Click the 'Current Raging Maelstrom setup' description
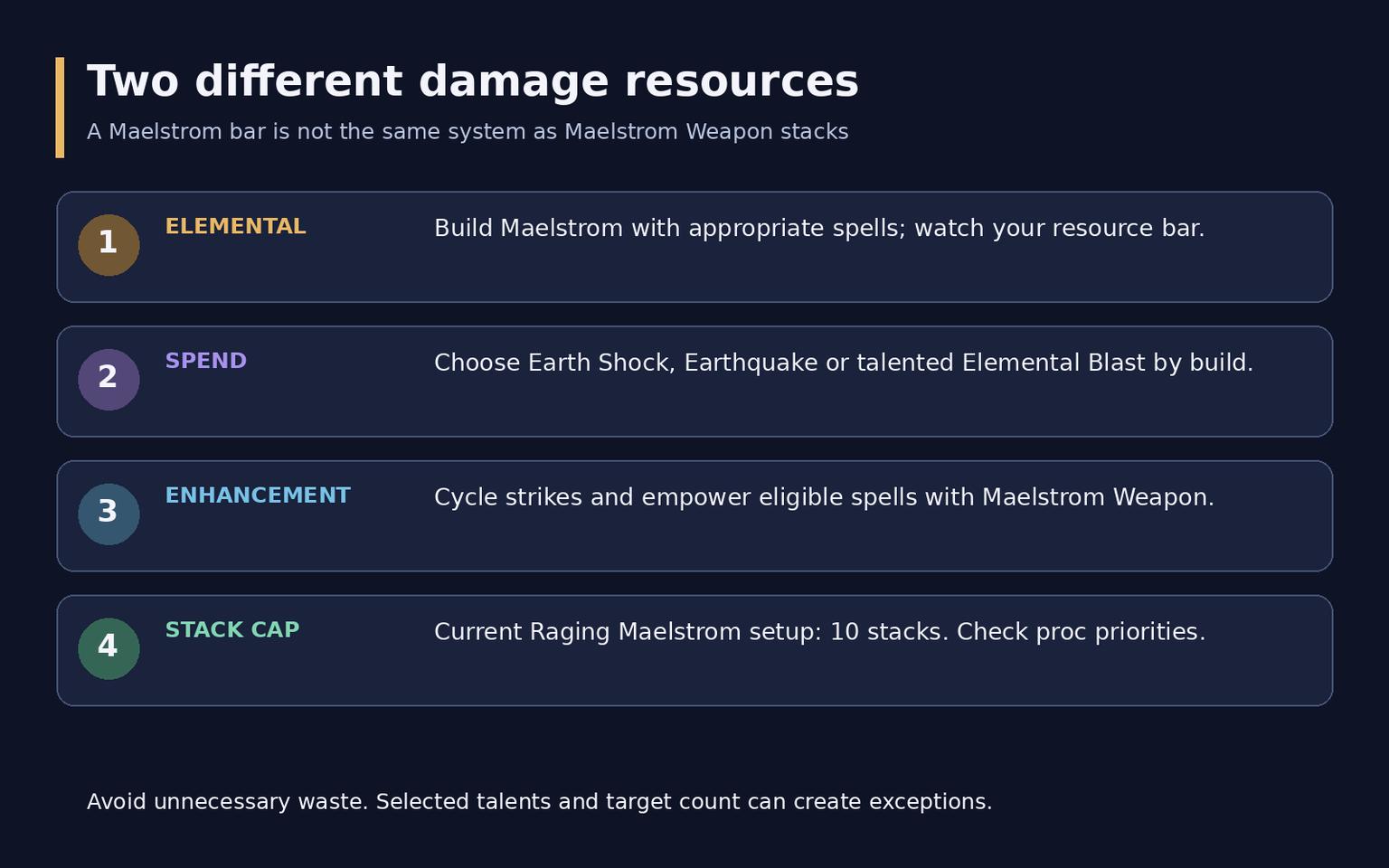The image size is (1389, 868). 819,632
